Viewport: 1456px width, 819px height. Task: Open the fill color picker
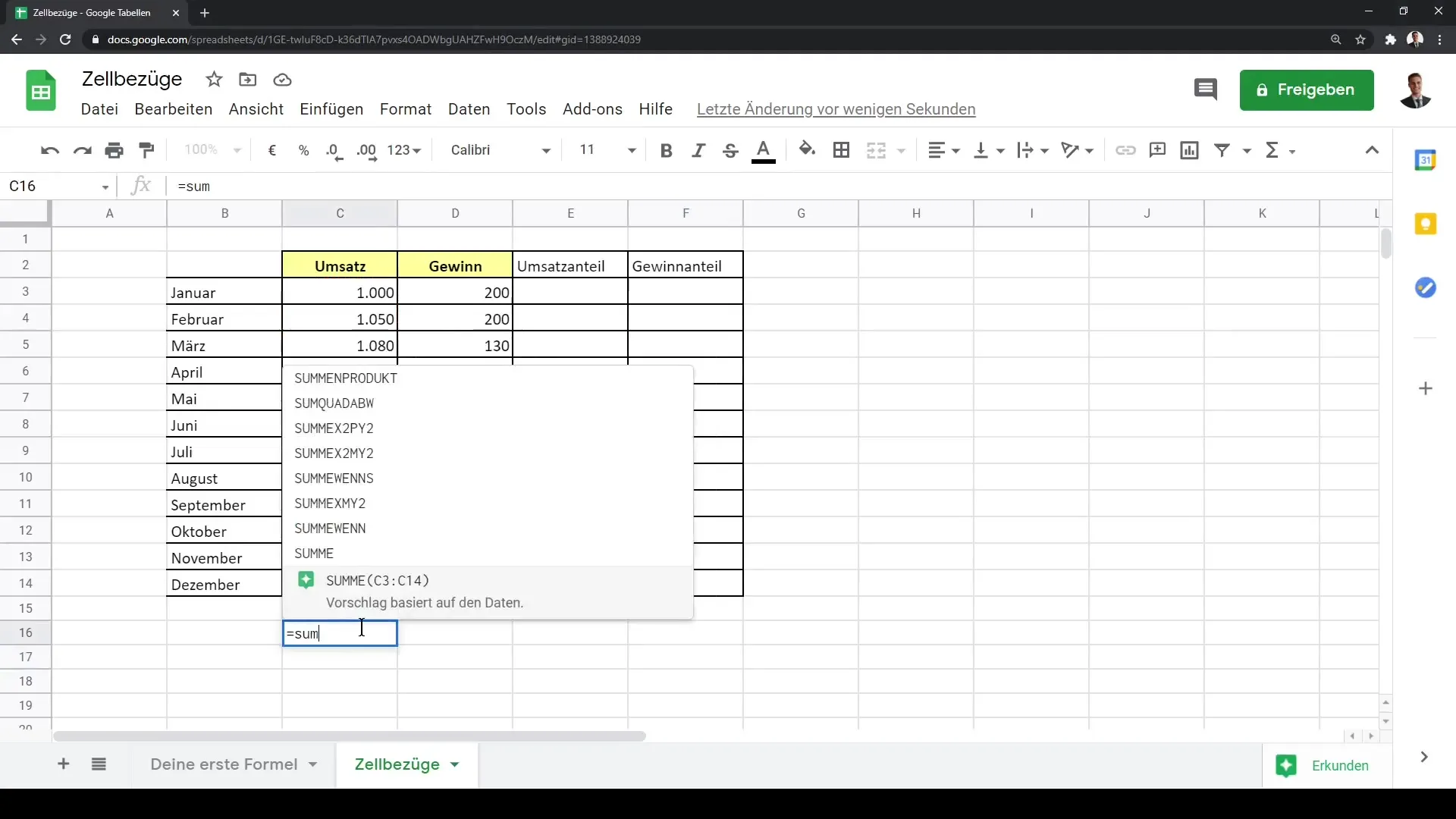(x=808, y=150)
